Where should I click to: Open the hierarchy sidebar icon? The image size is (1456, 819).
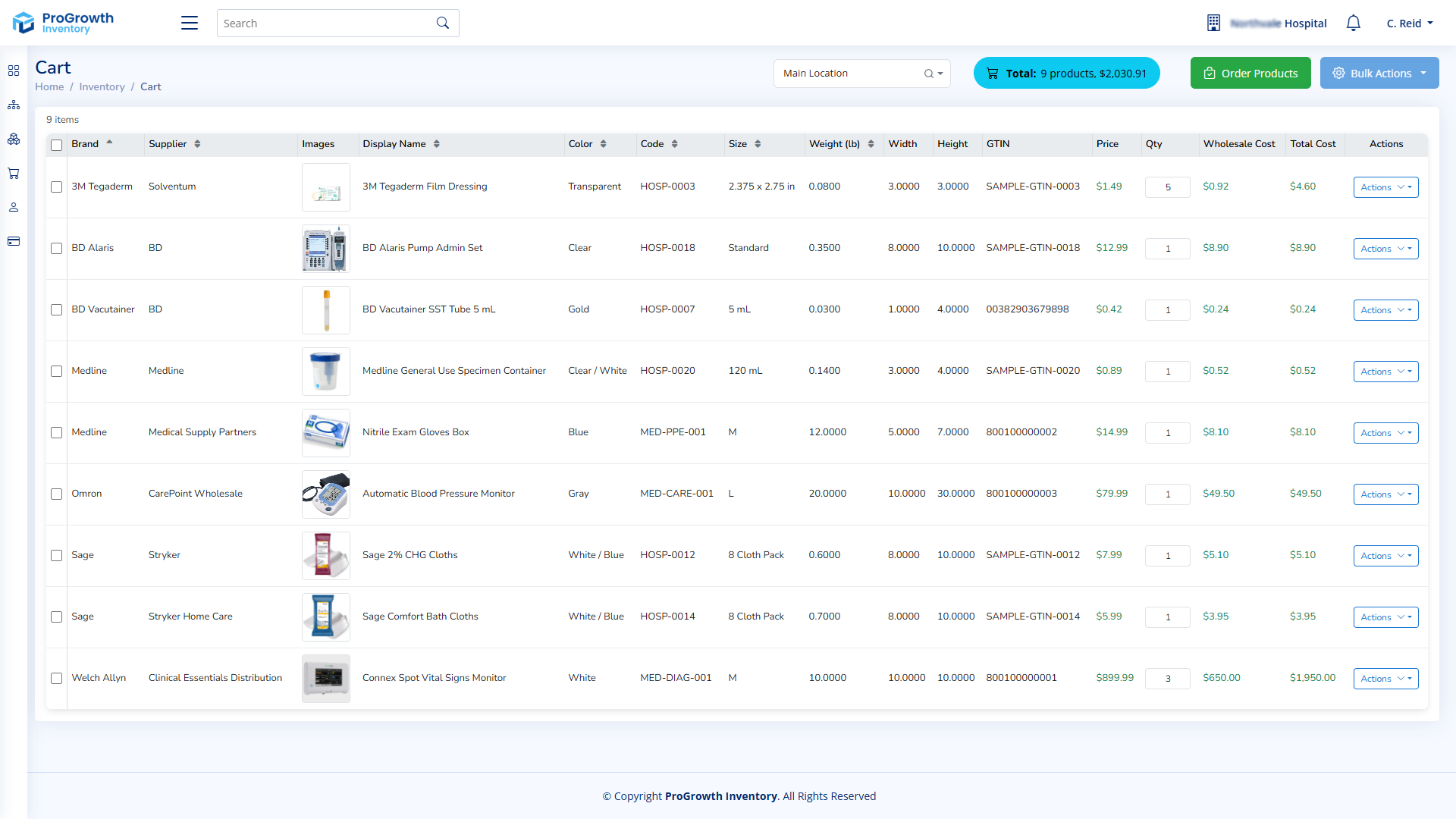point(14,105)
